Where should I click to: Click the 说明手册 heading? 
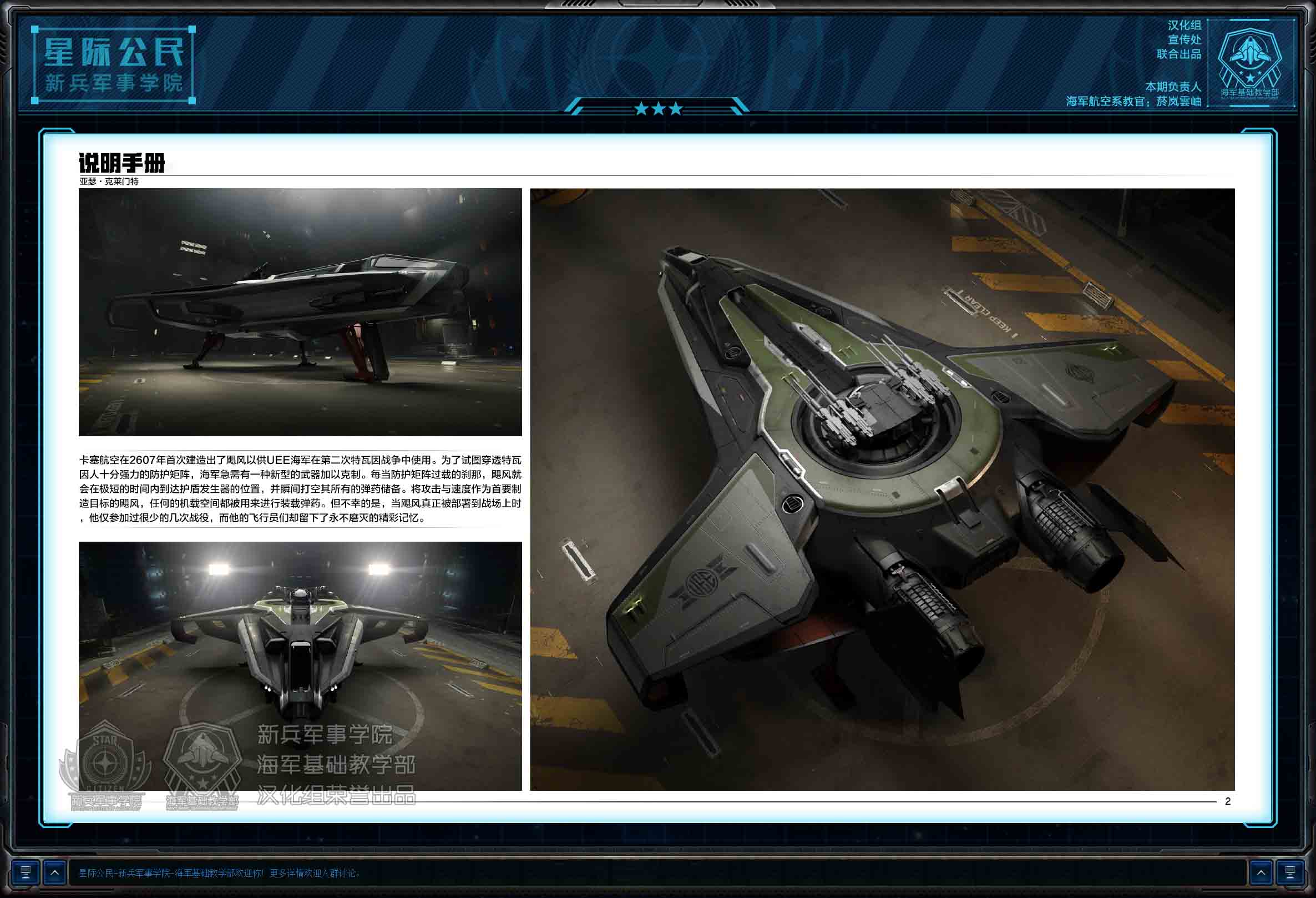(122, 163)
